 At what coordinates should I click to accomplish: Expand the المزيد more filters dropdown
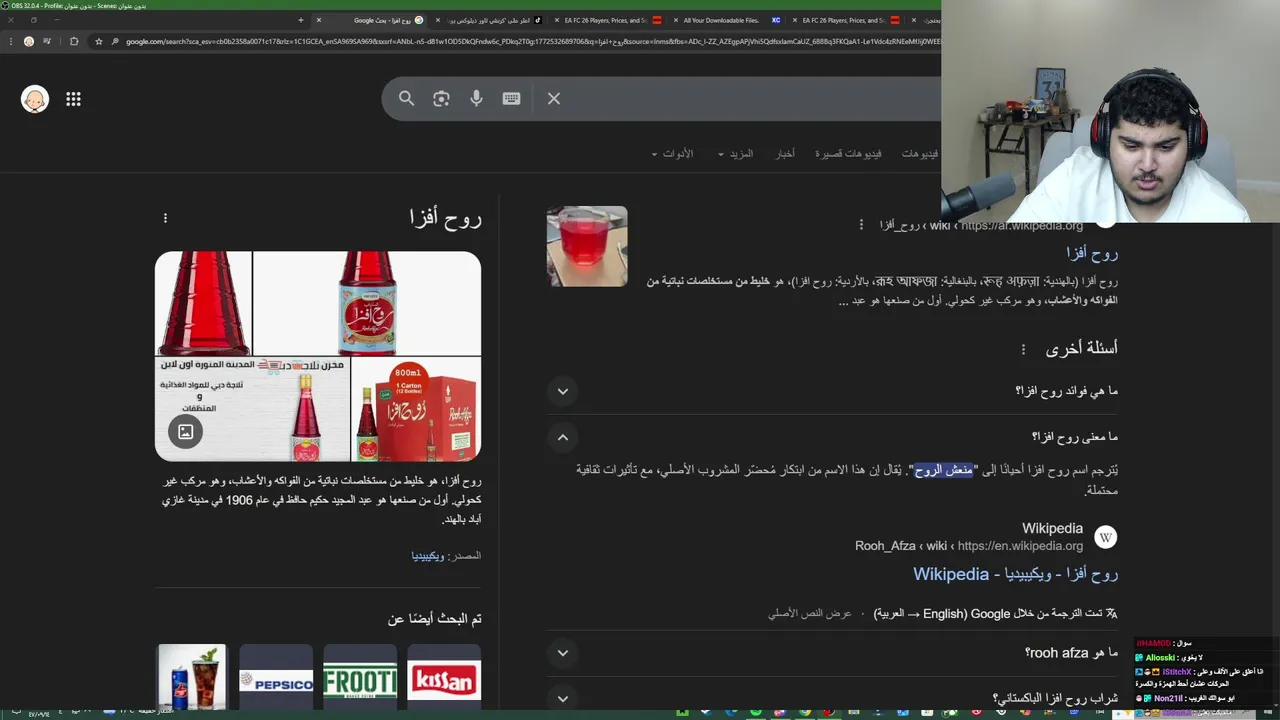pyautogui.click(x=735, y=154)
